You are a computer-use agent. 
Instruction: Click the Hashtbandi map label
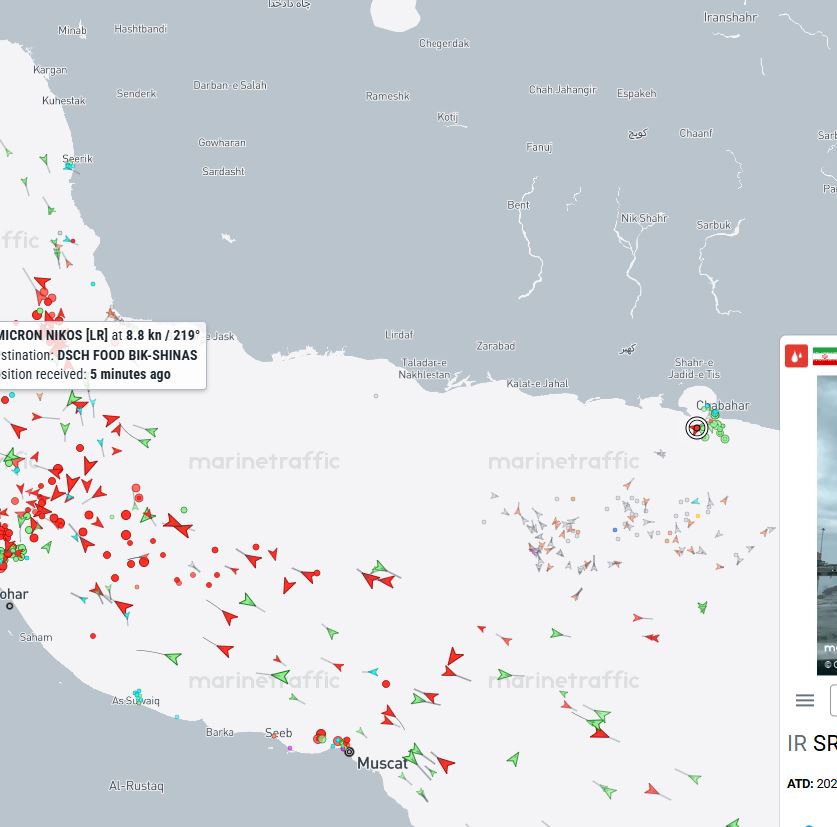coord(140,29)
